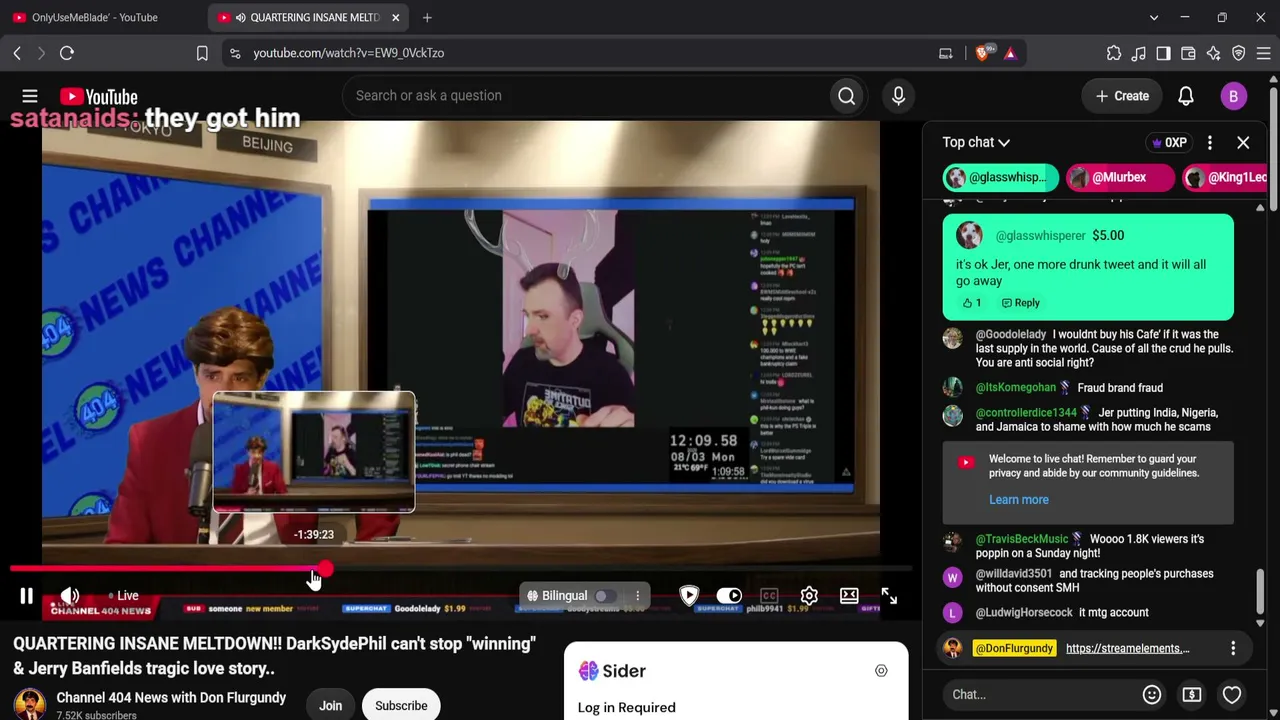Send a heart reaction in chat
The width and height of the screenshot is (1280, 720).
coord(1232,695)
